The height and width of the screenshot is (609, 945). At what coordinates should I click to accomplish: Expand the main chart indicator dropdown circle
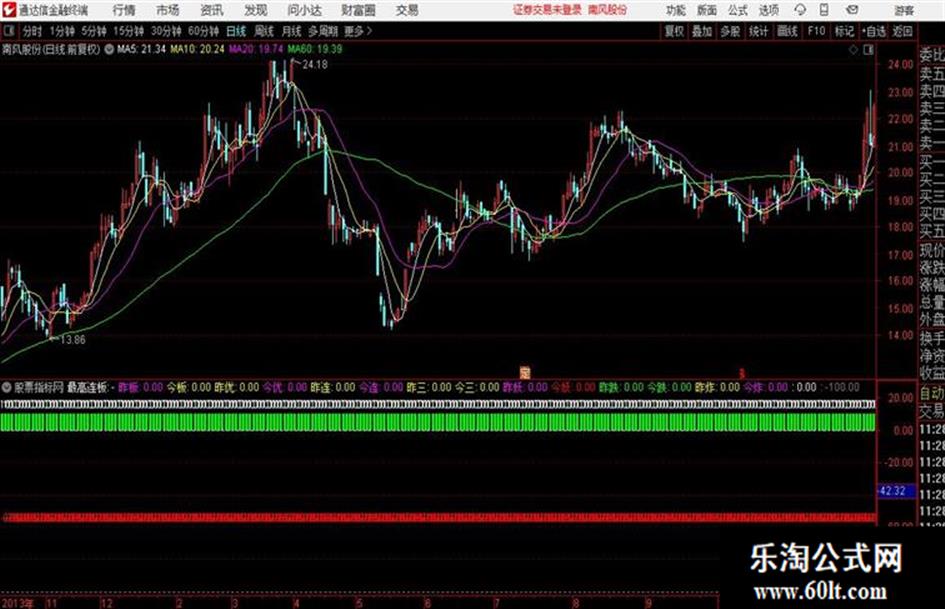109,49
